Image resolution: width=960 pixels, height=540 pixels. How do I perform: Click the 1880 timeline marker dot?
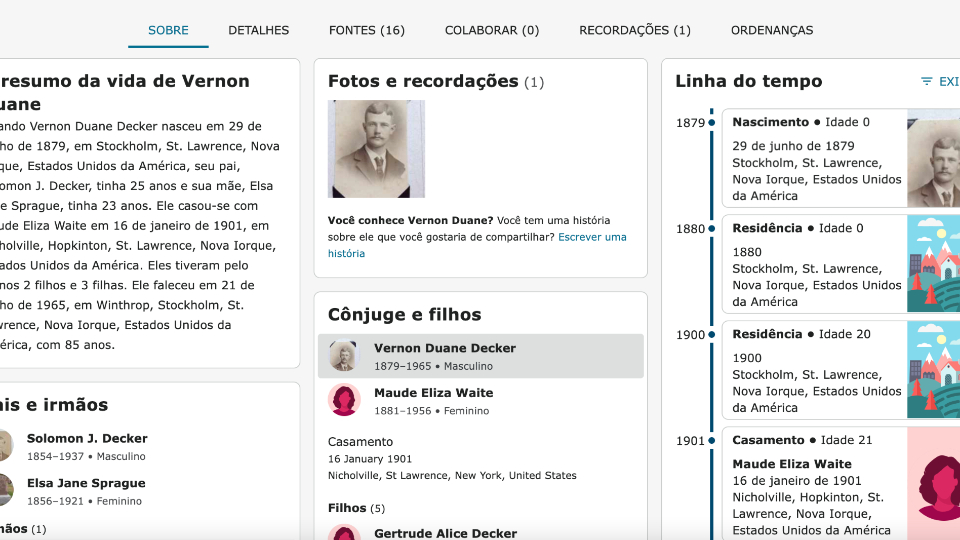tap(711, 228)
